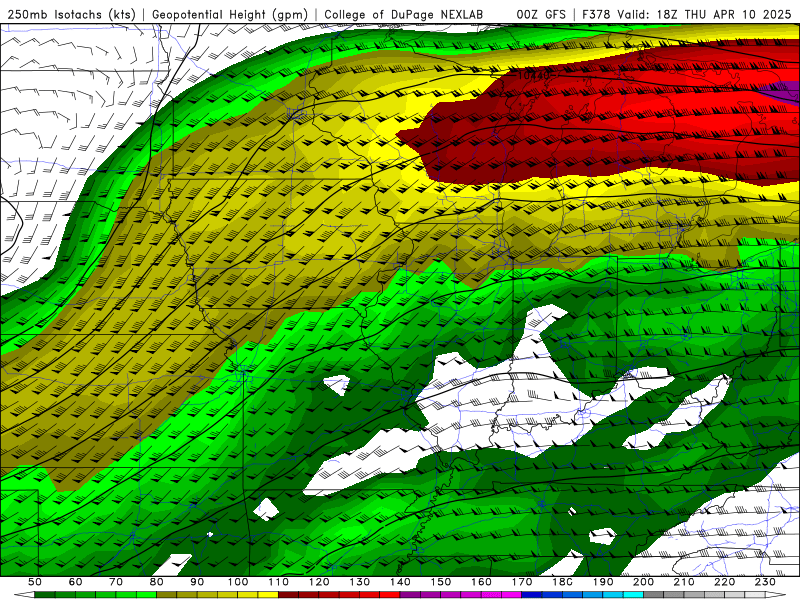Screen dimensions: 800x600
Task: Select the dark purple swatch starting at 140
Action: tap(410, 595)
